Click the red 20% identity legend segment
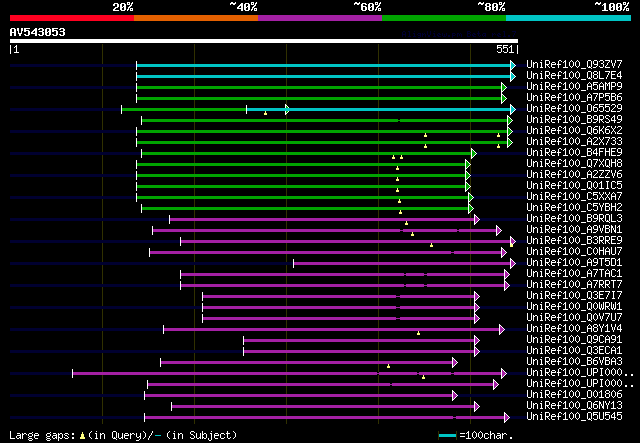This screenshot has width=640, height=443. click(72, 18)
